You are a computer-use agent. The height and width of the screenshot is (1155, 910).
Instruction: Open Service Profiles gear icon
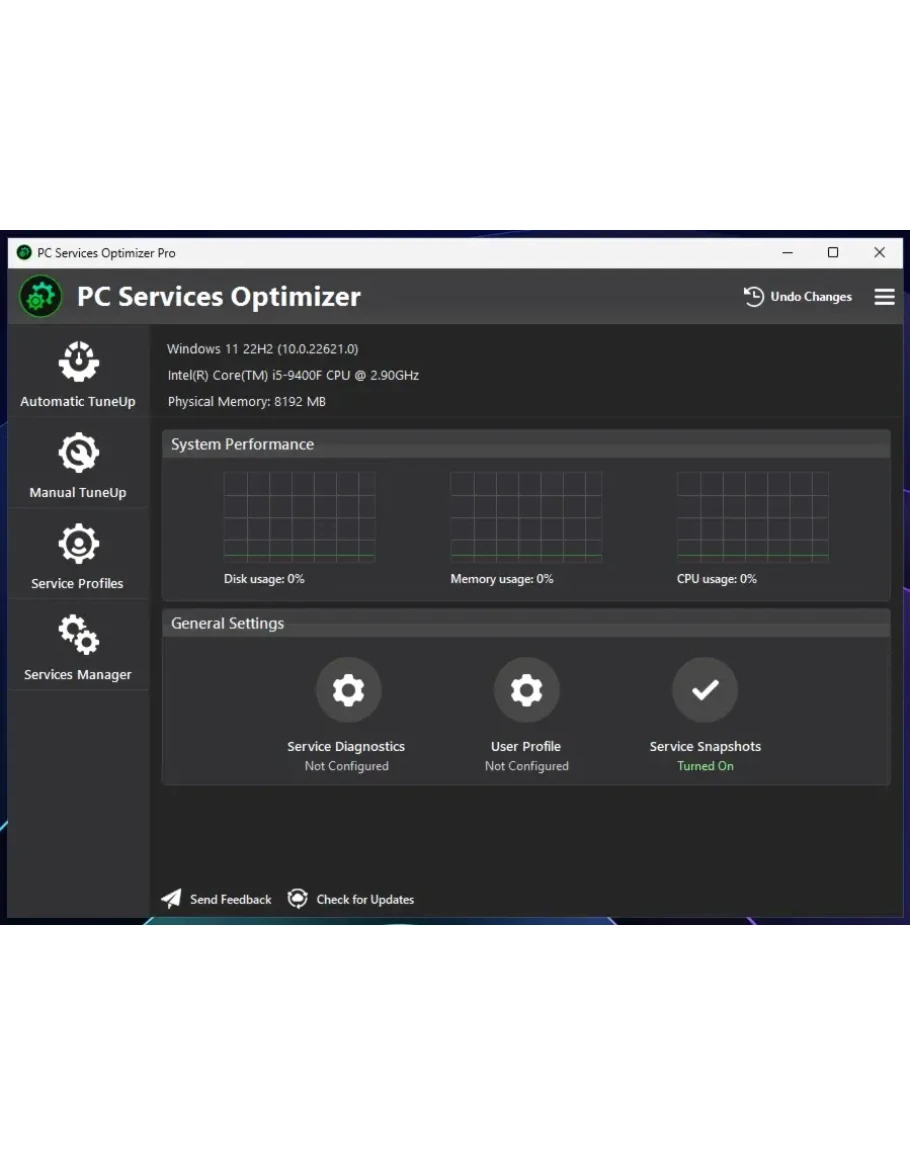[78, 544]
